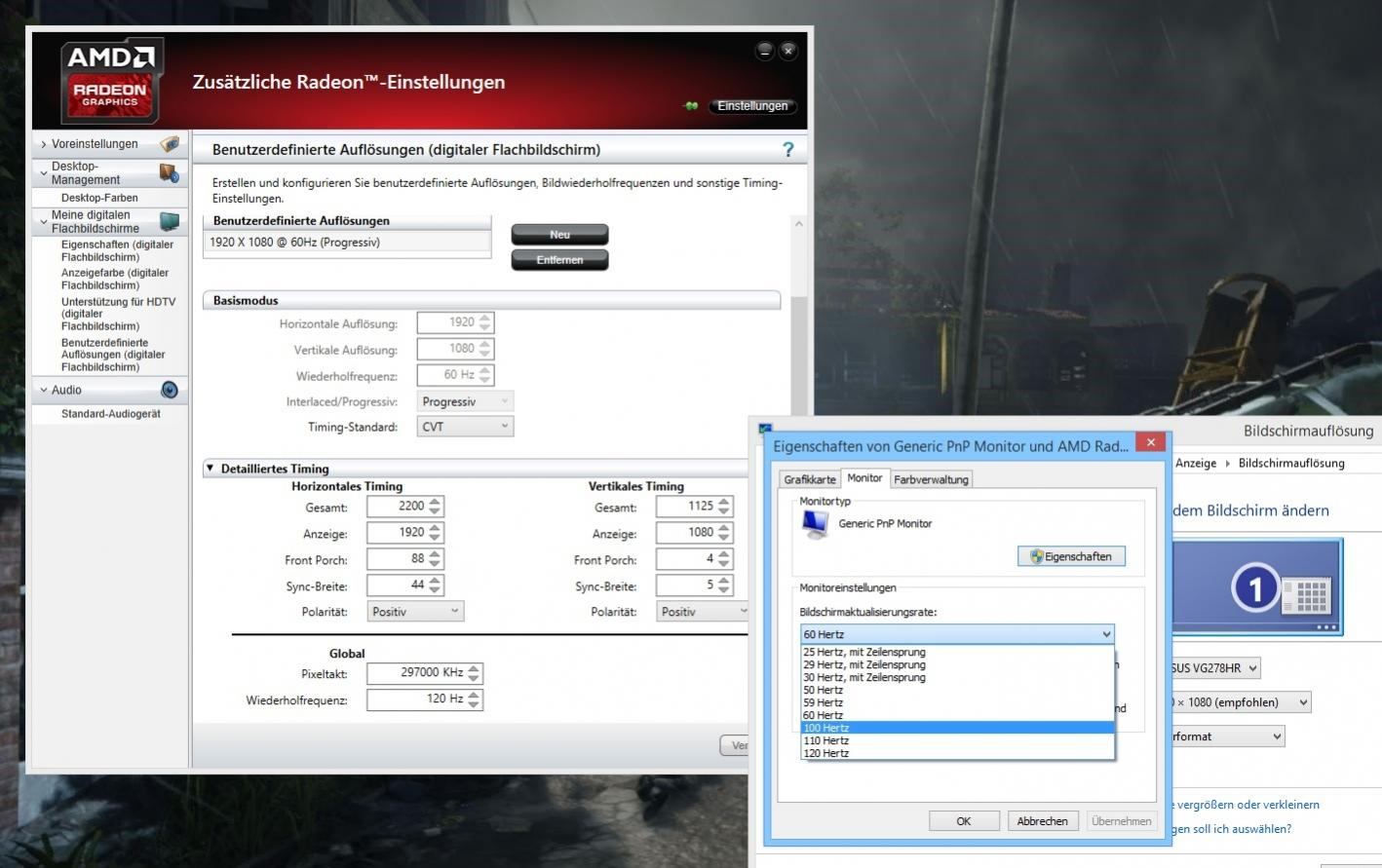Image resolution: width=1382 pixels, height=868 pixels.
Task: Select 100 Hertz from refresh rate list
Action: click(957, 728)
